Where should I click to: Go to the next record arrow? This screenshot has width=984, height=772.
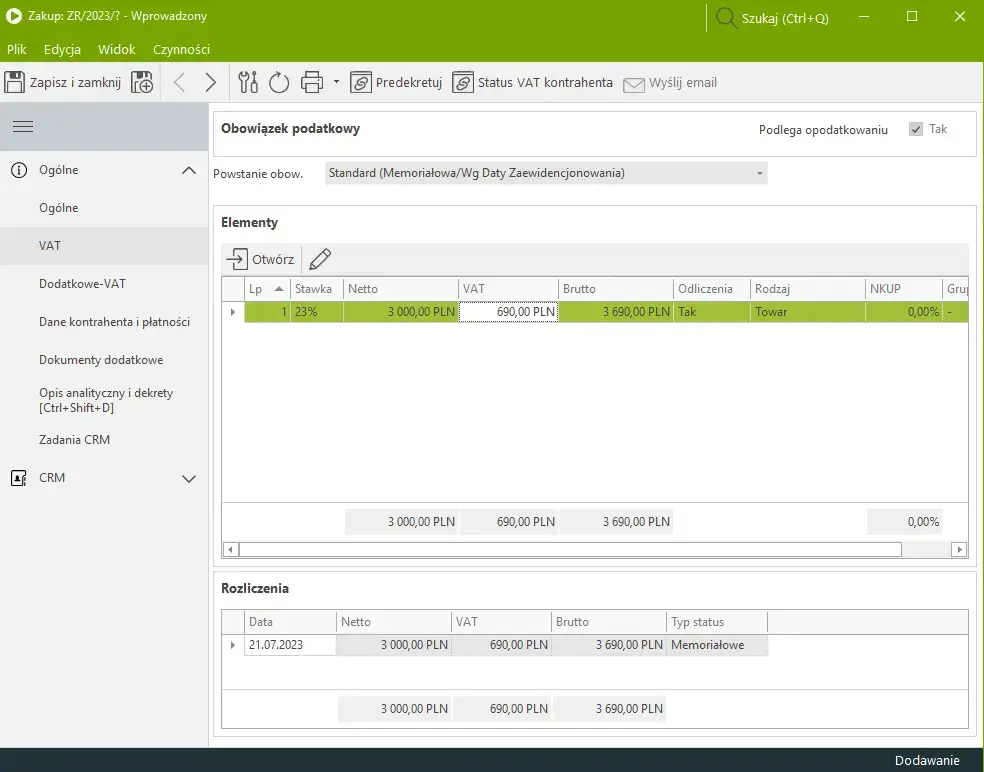(210, 83)
